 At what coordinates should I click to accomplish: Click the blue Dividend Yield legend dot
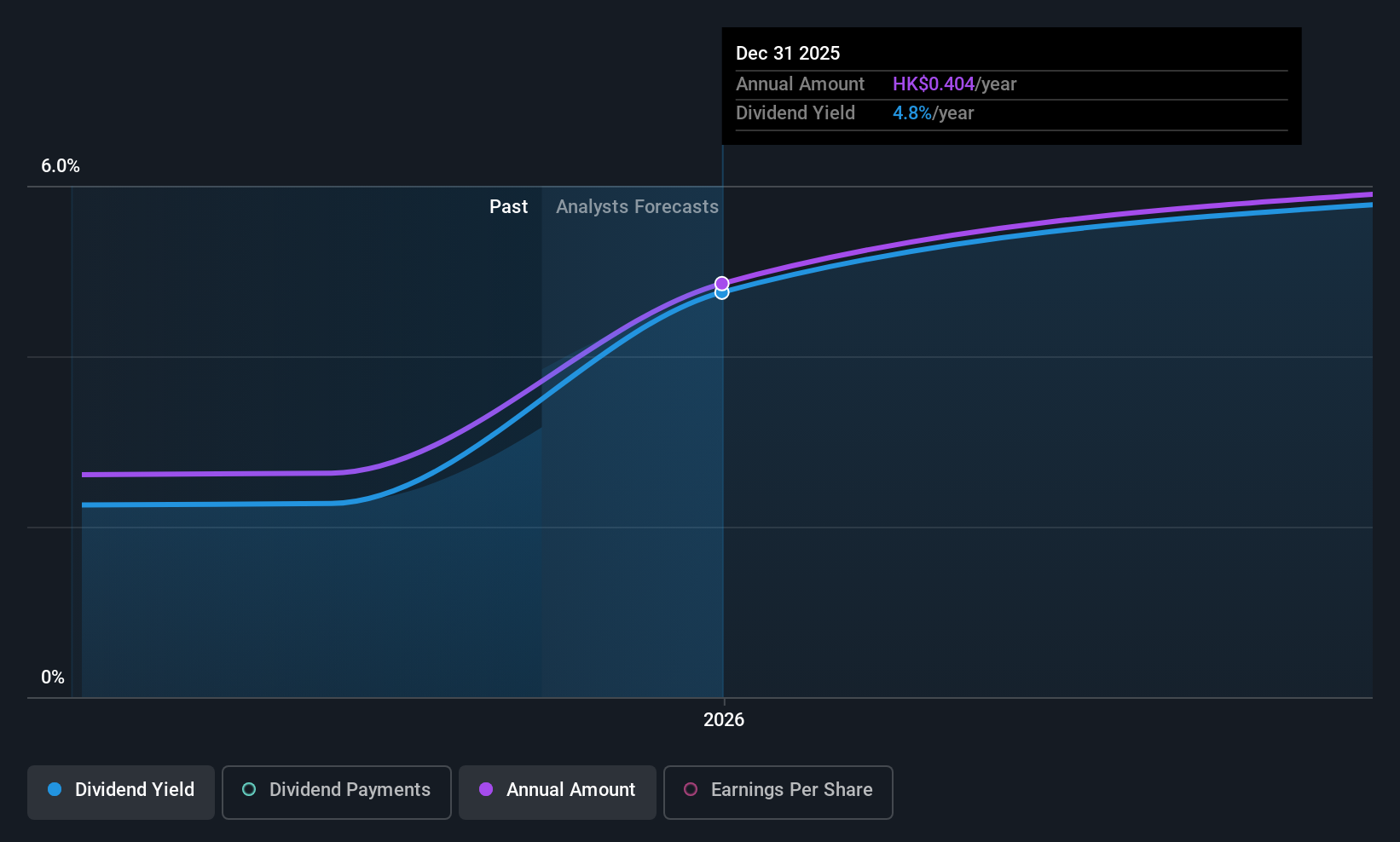tap(55, 789)
